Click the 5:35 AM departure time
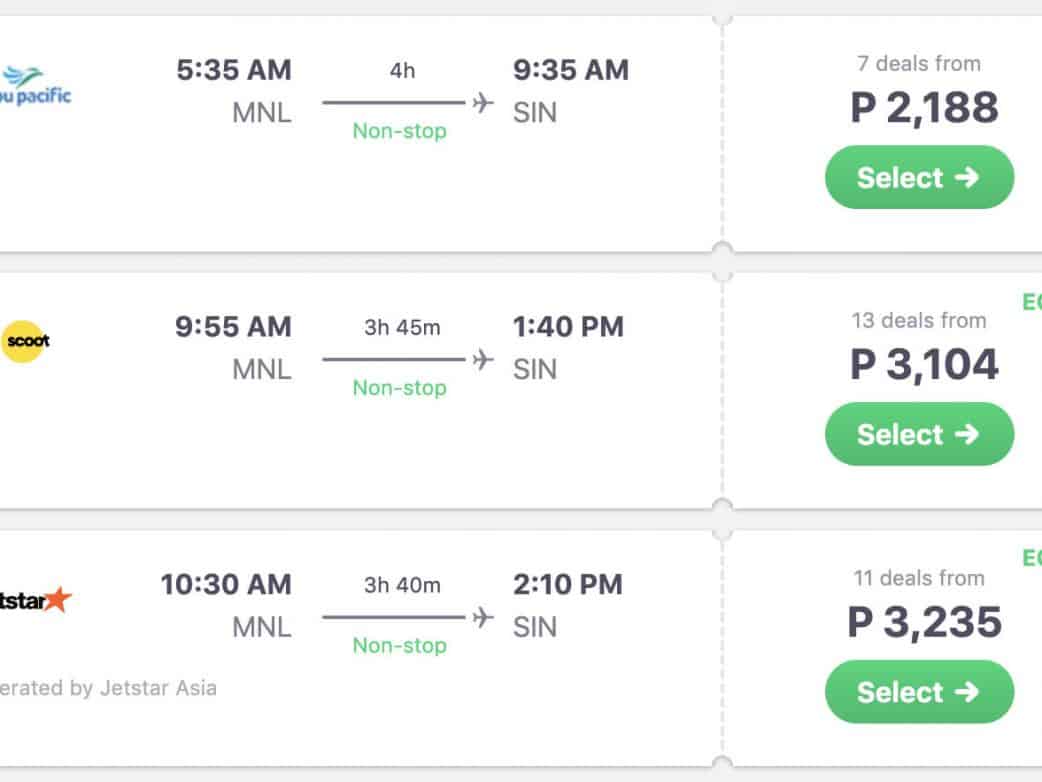Image resolution: width=1042 pixels, height=782 pixels. [234, 70]
